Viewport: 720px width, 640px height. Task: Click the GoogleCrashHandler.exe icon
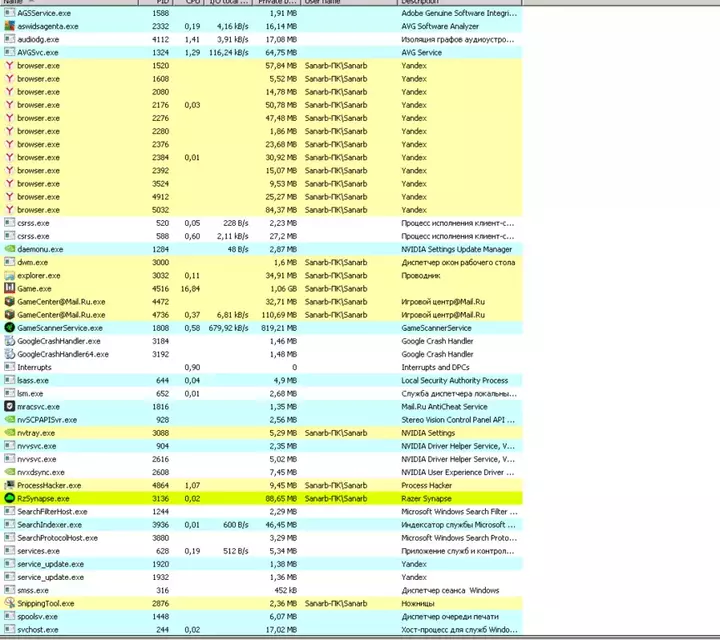(9, 341)
